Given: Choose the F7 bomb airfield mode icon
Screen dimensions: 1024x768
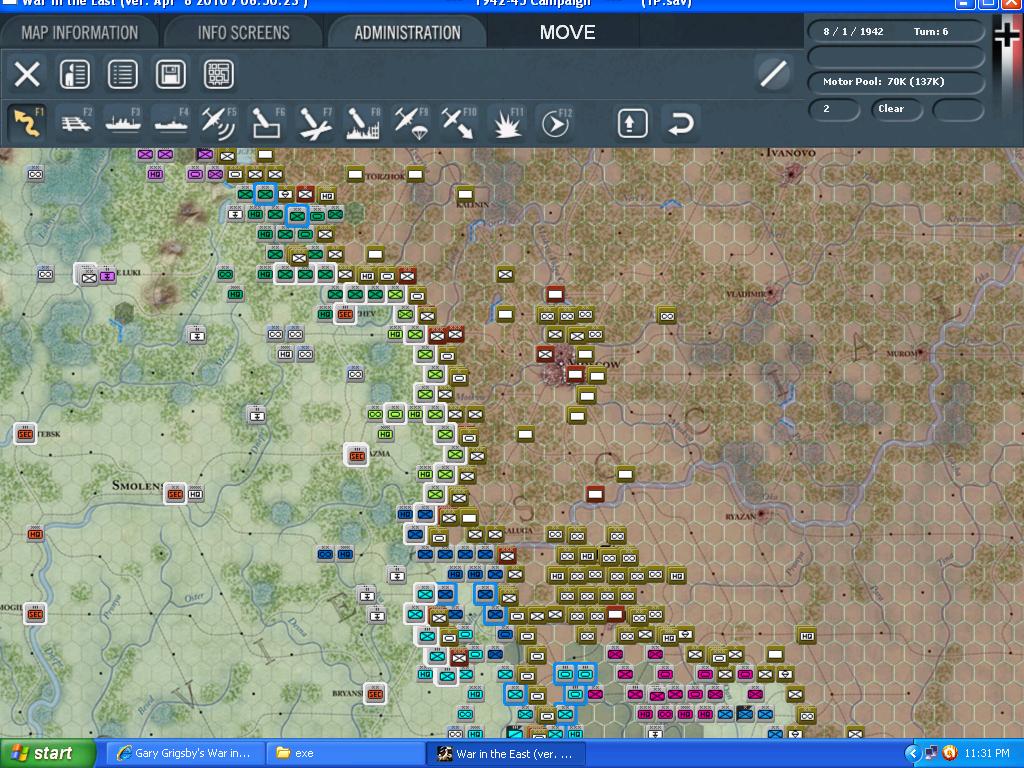Looking at the screenshot, I should click(x=315, y=122).
